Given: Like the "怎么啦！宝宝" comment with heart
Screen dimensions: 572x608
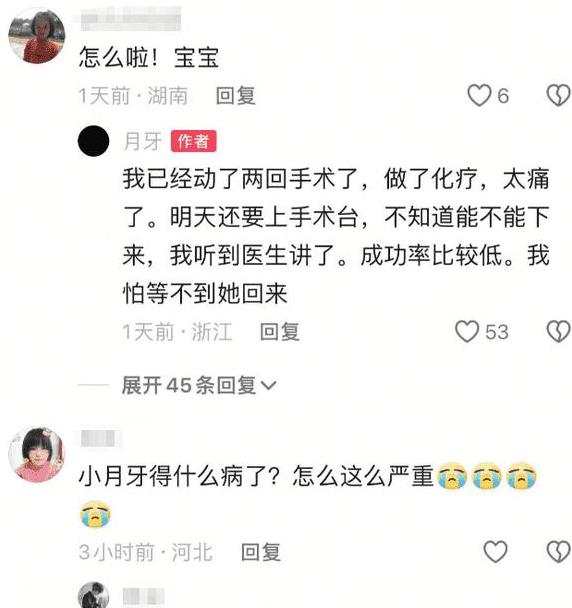Looking at the screenshot, I should (479, 95).
